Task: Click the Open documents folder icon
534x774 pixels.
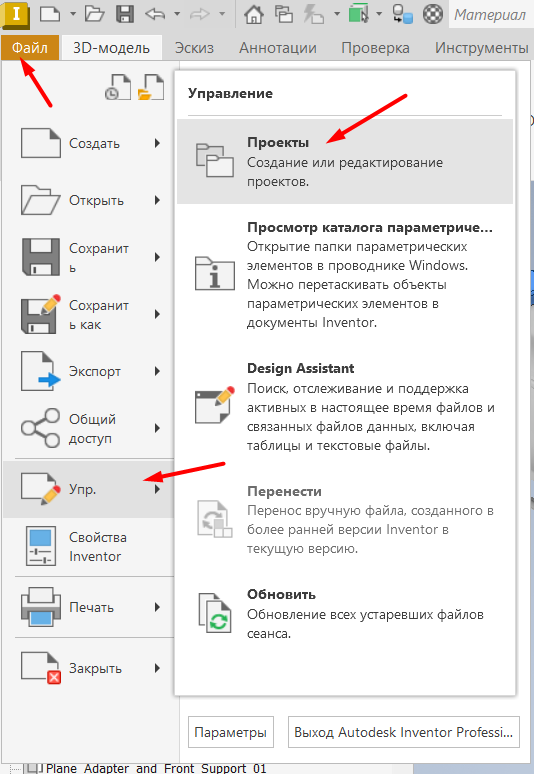Action: (151, 87)
